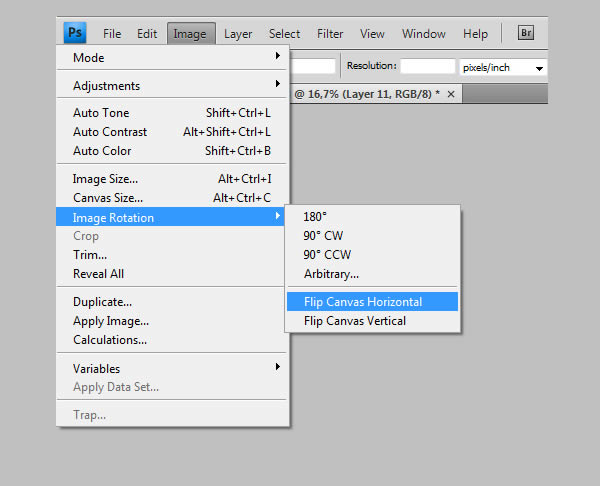
Task: Choose Auto Color command
Action: (x=171, y=151)
